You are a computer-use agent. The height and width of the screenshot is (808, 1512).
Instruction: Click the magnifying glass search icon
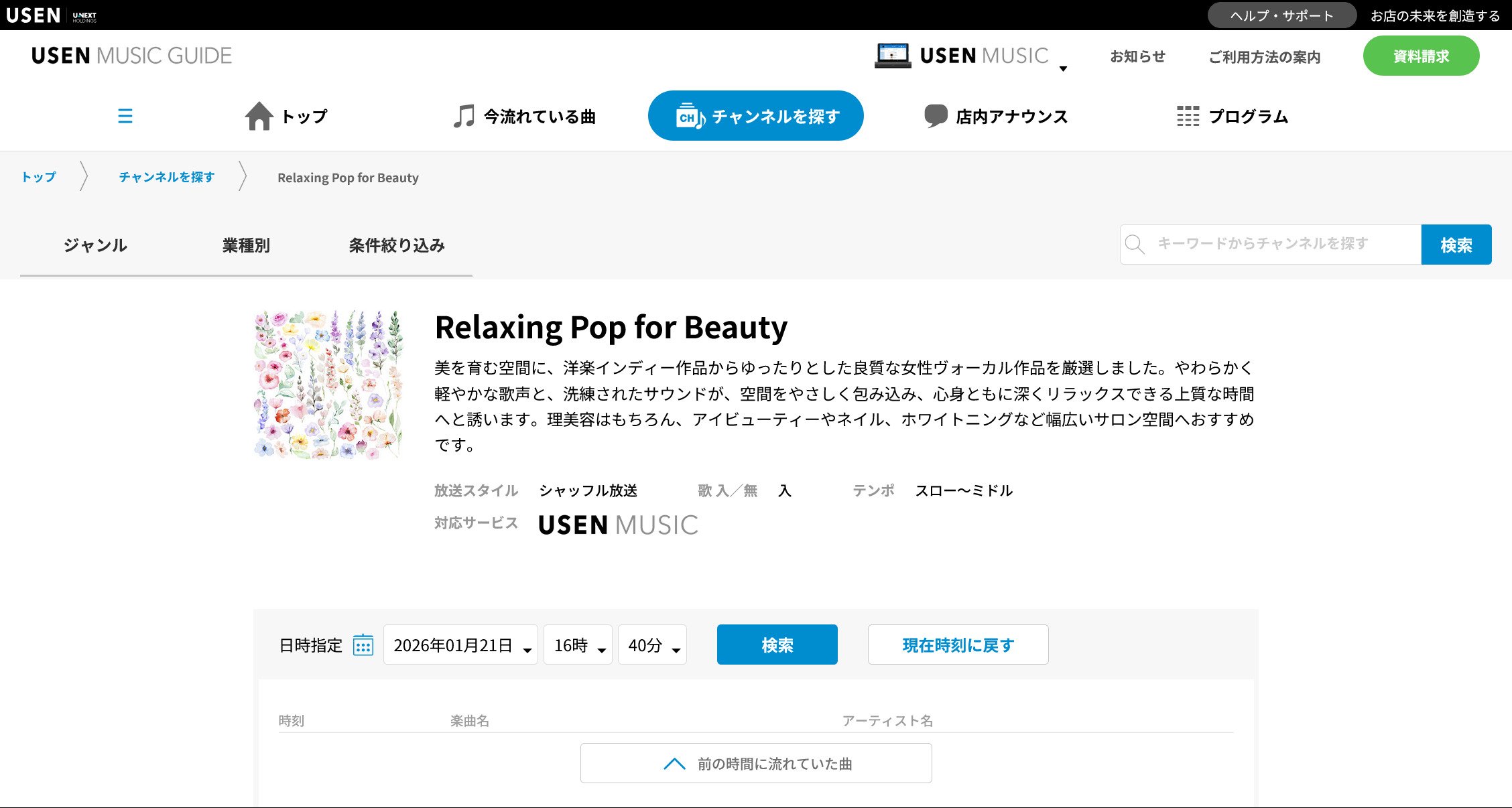[x=1135, y=245]
